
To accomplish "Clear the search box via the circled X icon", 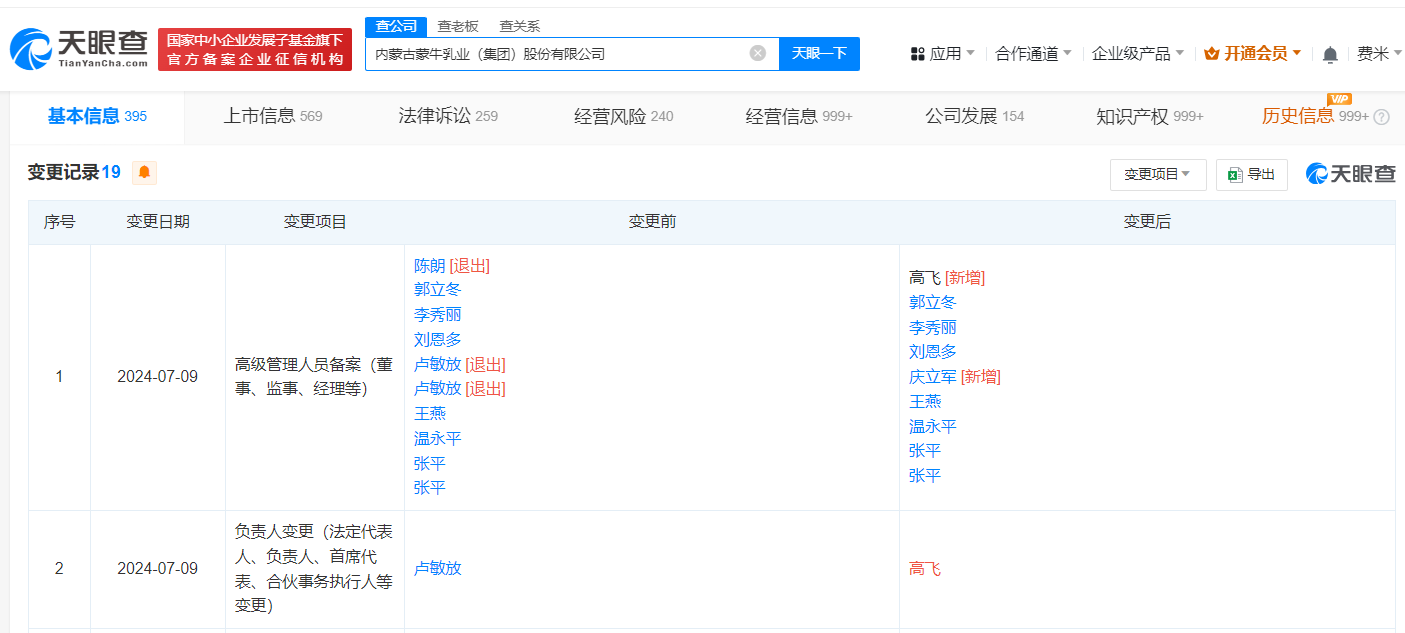I will [757, 53].
